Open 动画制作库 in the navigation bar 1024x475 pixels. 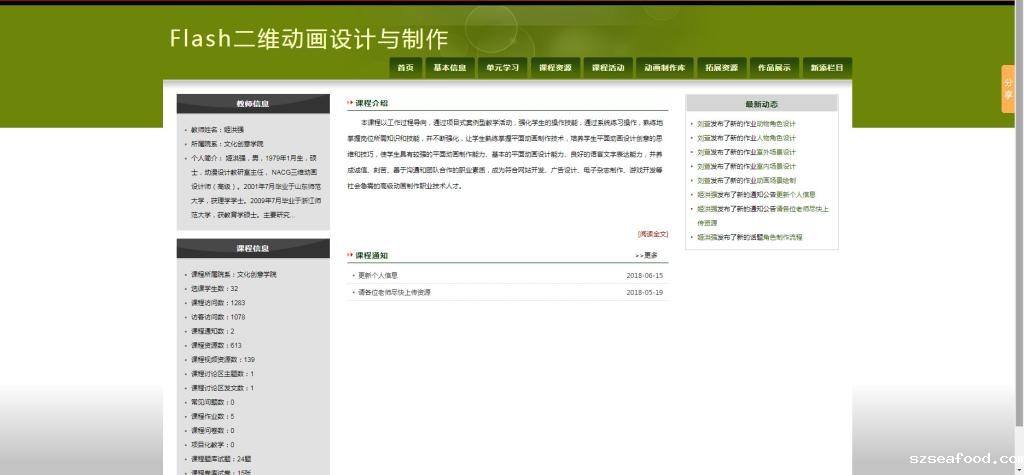pos(665,68)
